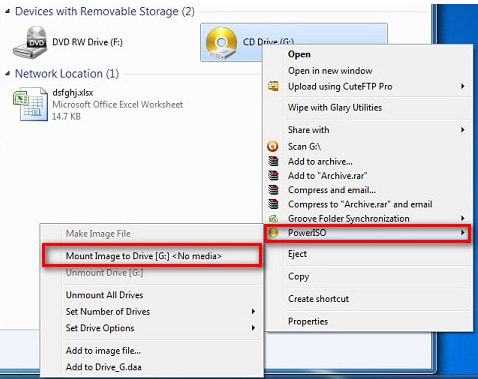The height and width of the screenshot is (379, 478).
Task: Open Properties of the CD drive
Action: [308, 322]
